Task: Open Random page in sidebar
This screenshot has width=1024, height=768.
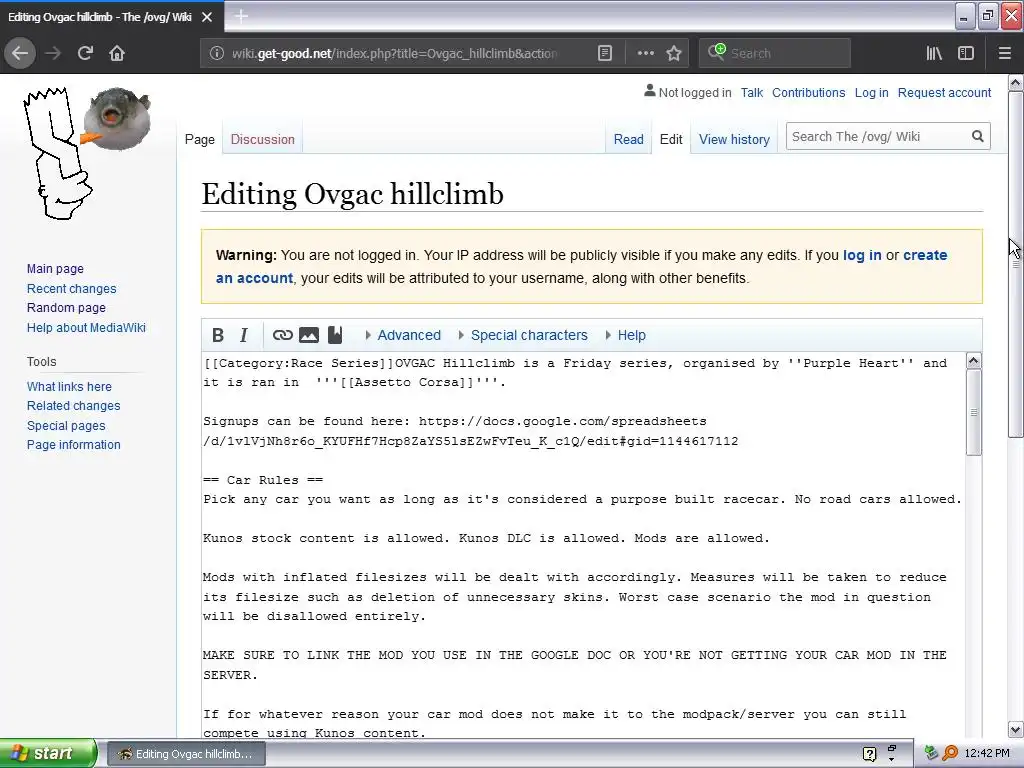Action: click(x=67, y=308)
